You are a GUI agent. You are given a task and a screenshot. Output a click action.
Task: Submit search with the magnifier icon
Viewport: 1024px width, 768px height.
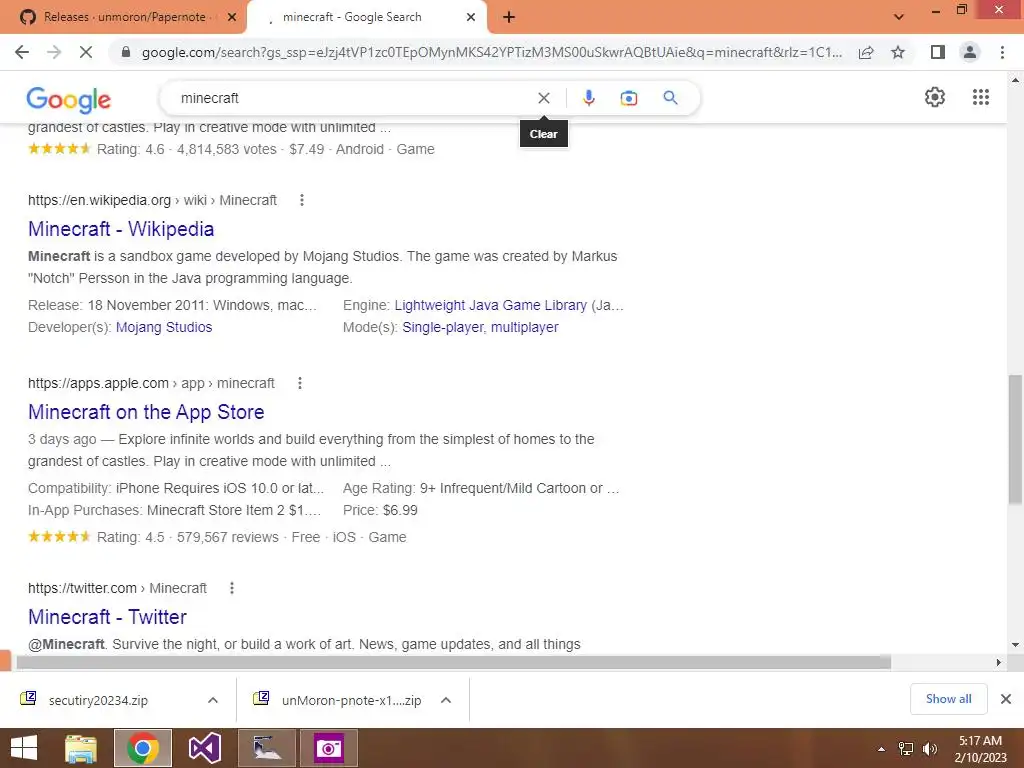670,98
